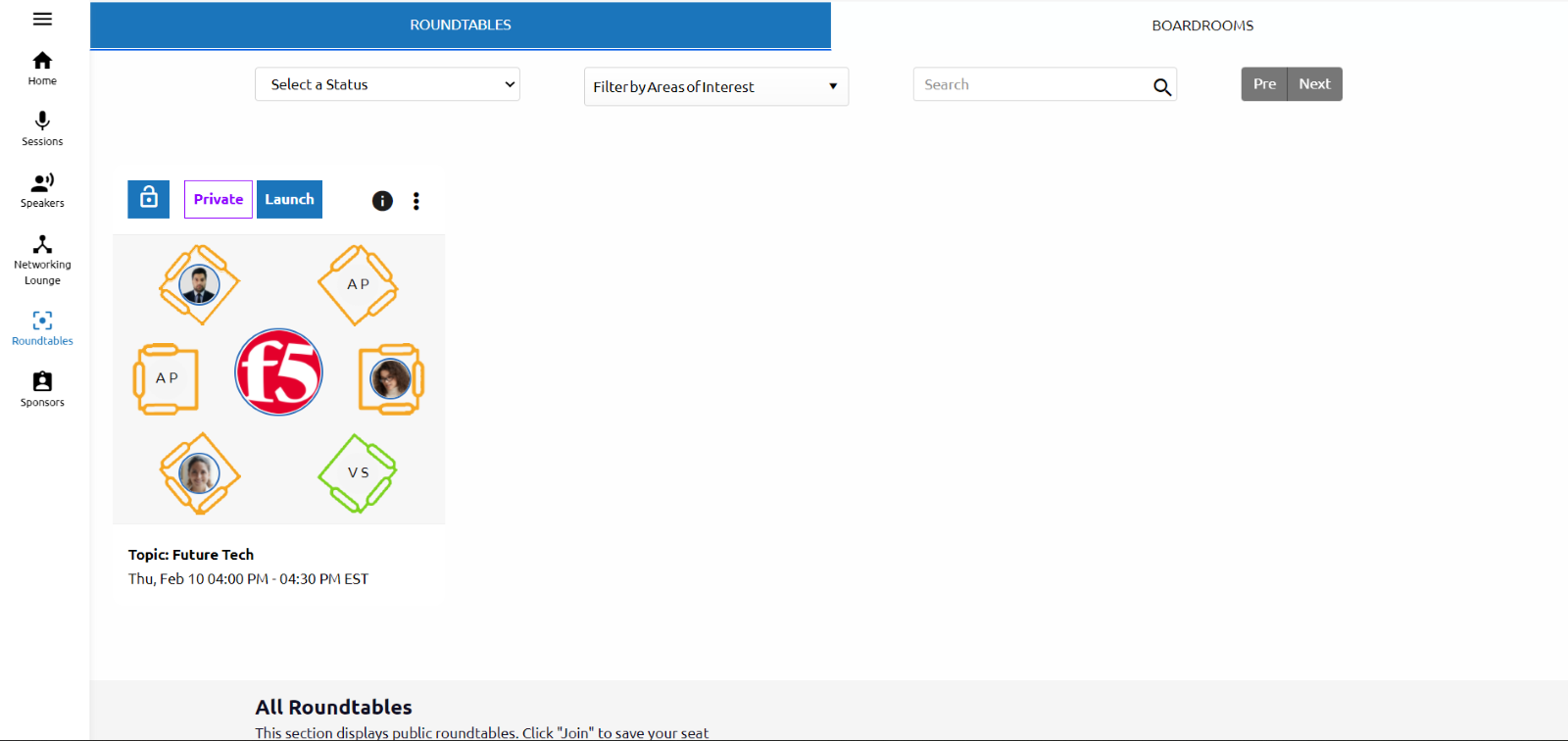Select the bottom-left seat with photo
The width and height of the screenshot is (1568, 741).
tap(200, 473)
